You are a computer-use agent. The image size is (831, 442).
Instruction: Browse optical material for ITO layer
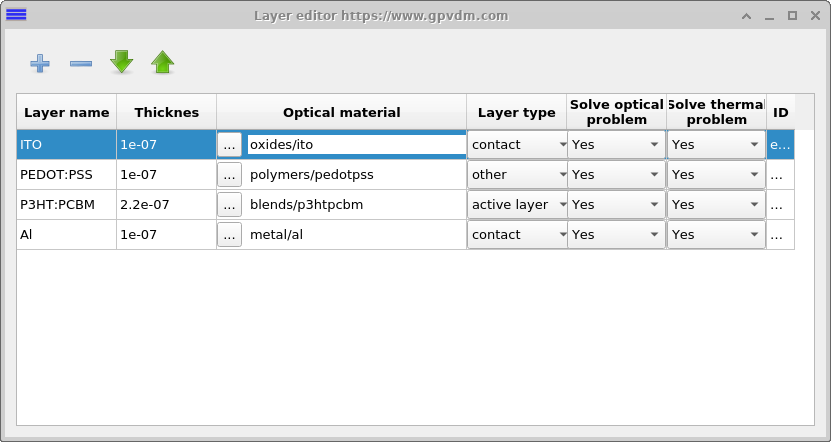[230, 145]
